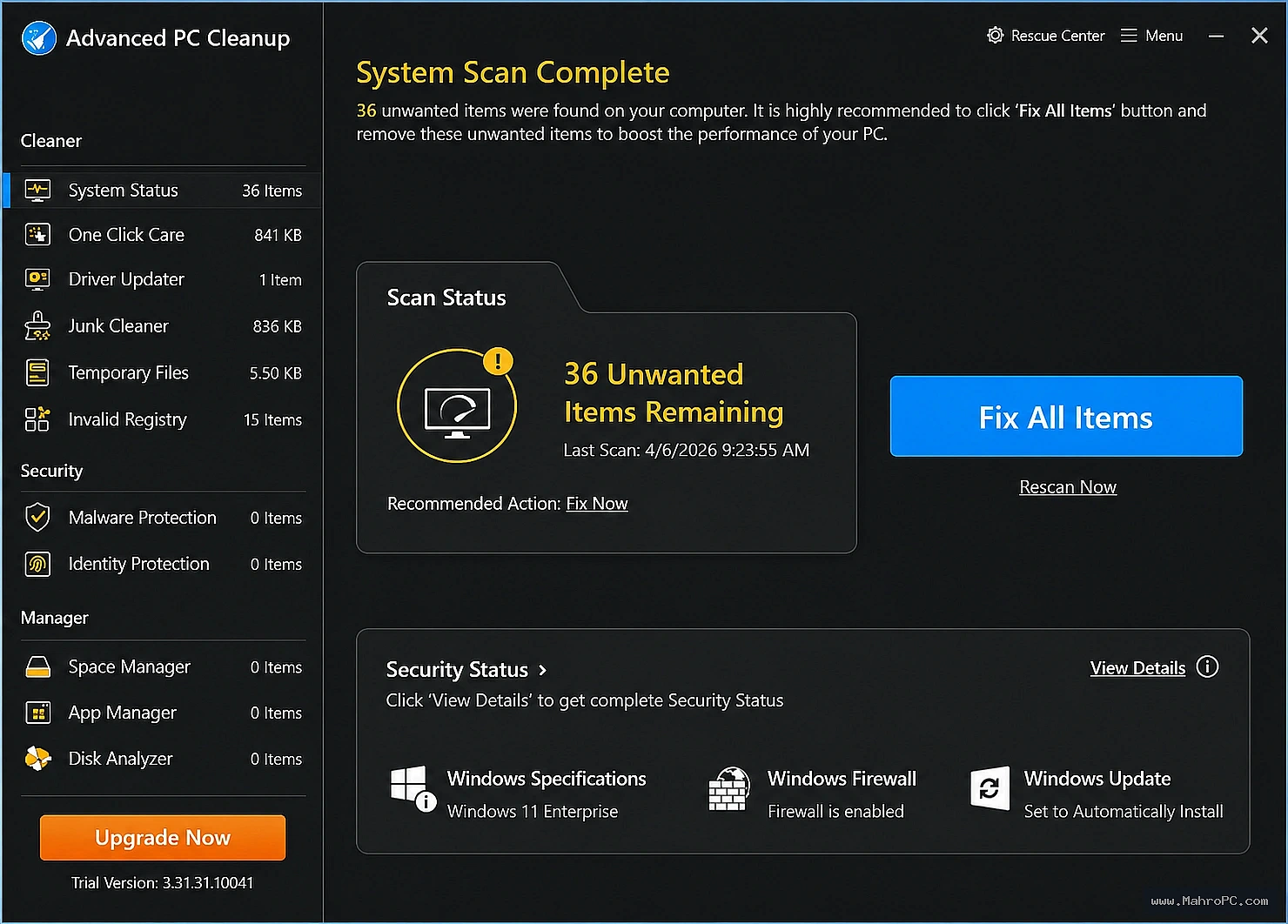Image resolution: width=1288 pixels, height=924 pixels.
Task: Expand Security Status chevron arrow
Action: coord(543,670)
